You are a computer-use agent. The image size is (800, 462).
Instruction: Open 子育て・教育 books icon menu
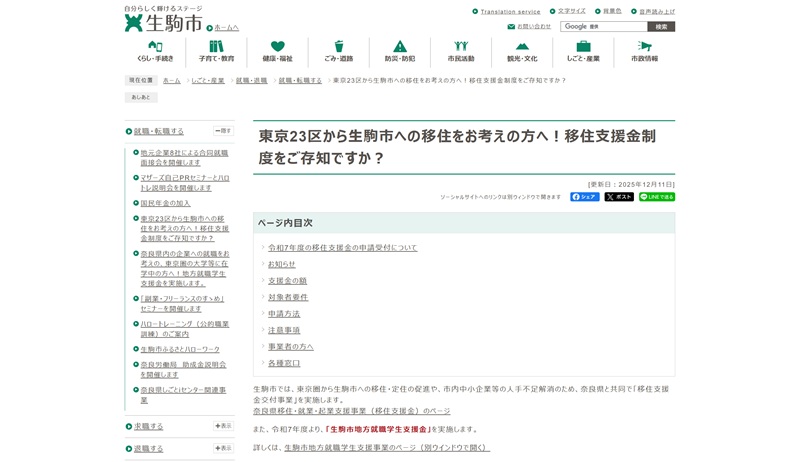[x=216, y=52]
